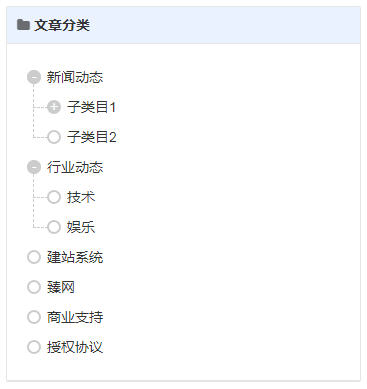Click the folder icon beside 文章分类
Screen dimensions: 367x389
click(x=23, y=25)
